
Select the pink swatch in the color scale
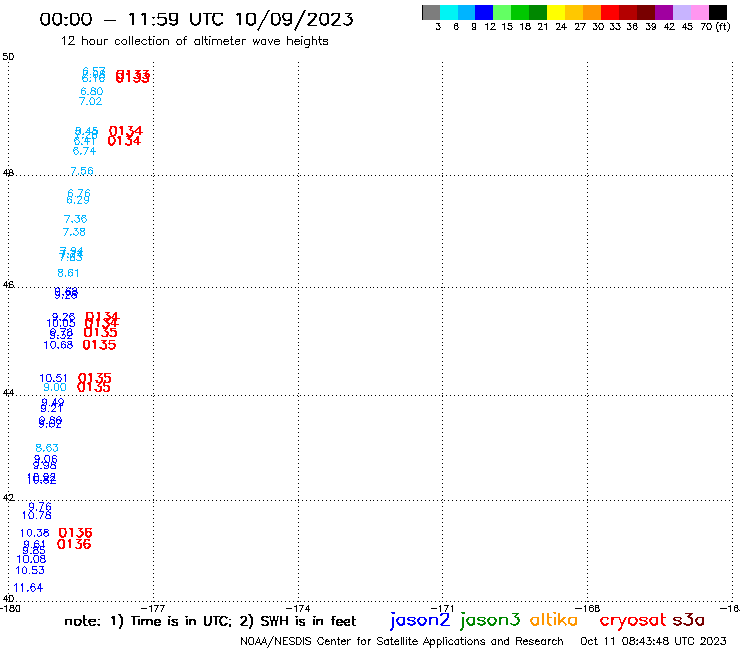click(700, 12)
